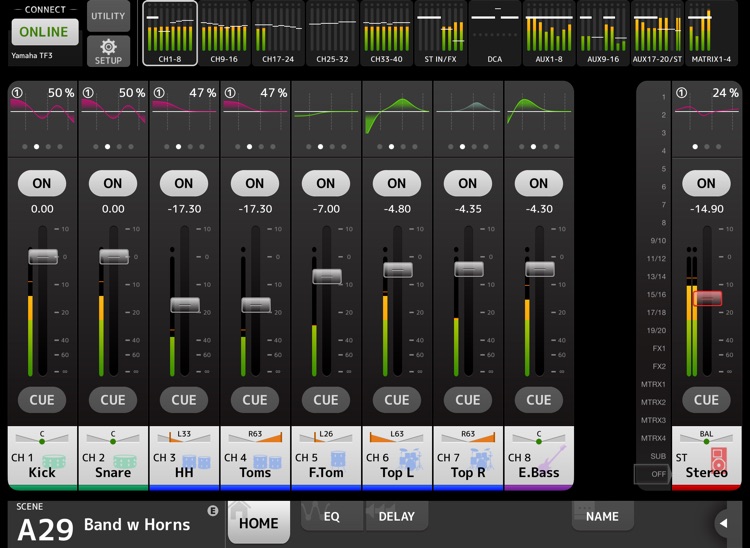Click the drum kit icon on CH 7 Top R

[x=481, y=459]
